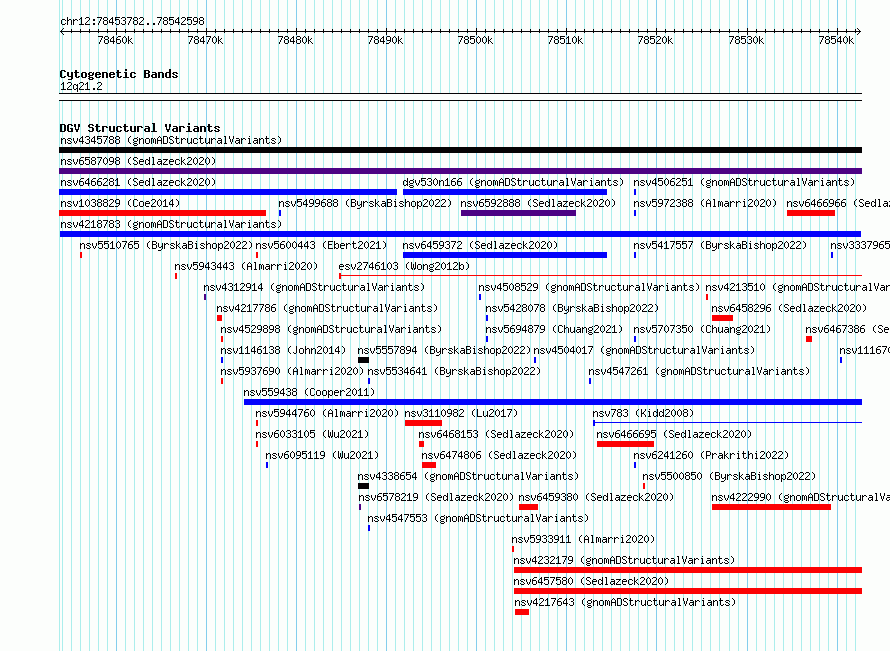Open the nsv4312914 variant label
The image size is (890, 651).
click(x=314, y=287)
